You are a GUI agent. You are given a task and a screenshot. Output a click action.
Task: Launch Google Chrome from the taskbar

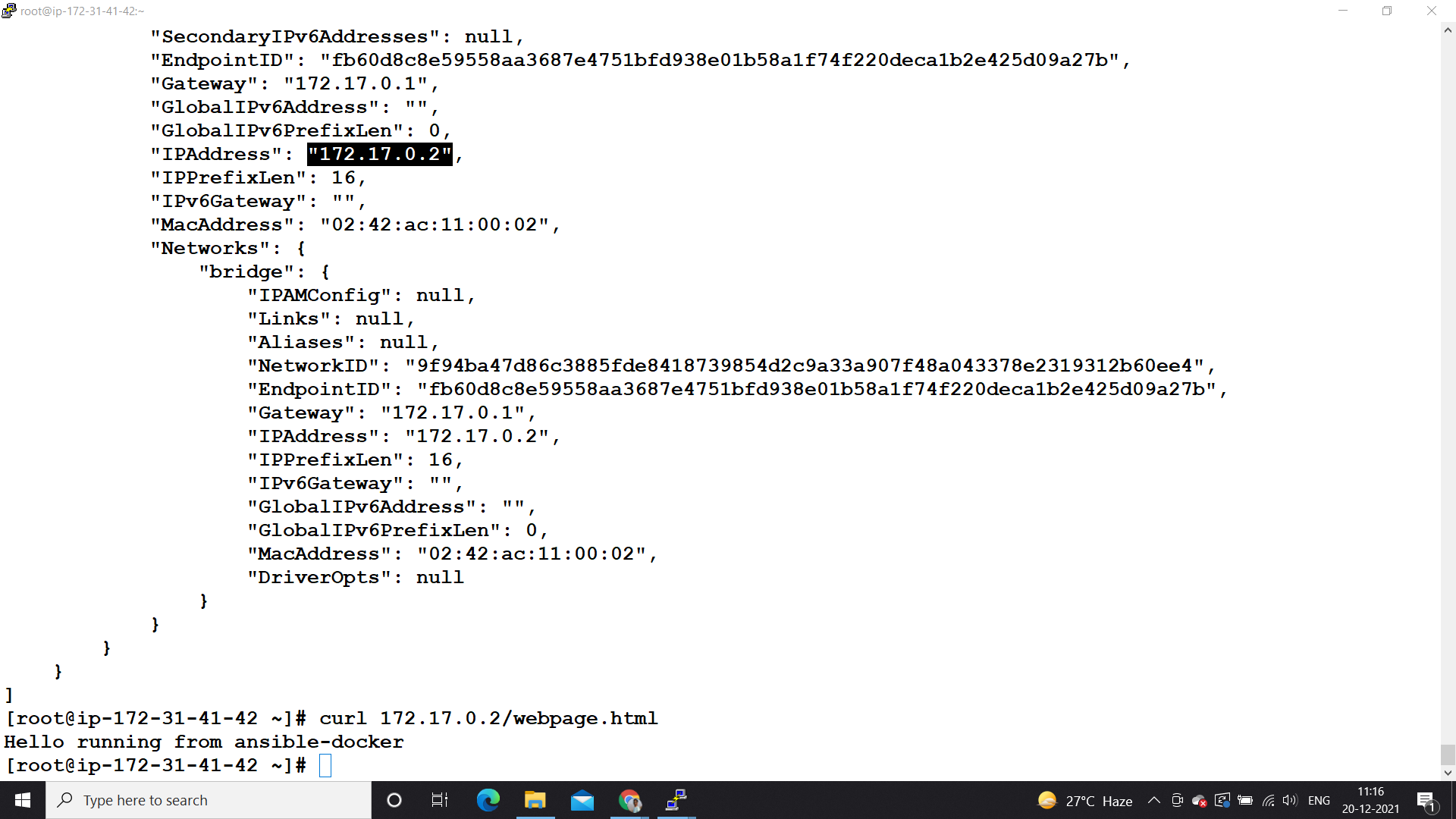pos(629,800)
